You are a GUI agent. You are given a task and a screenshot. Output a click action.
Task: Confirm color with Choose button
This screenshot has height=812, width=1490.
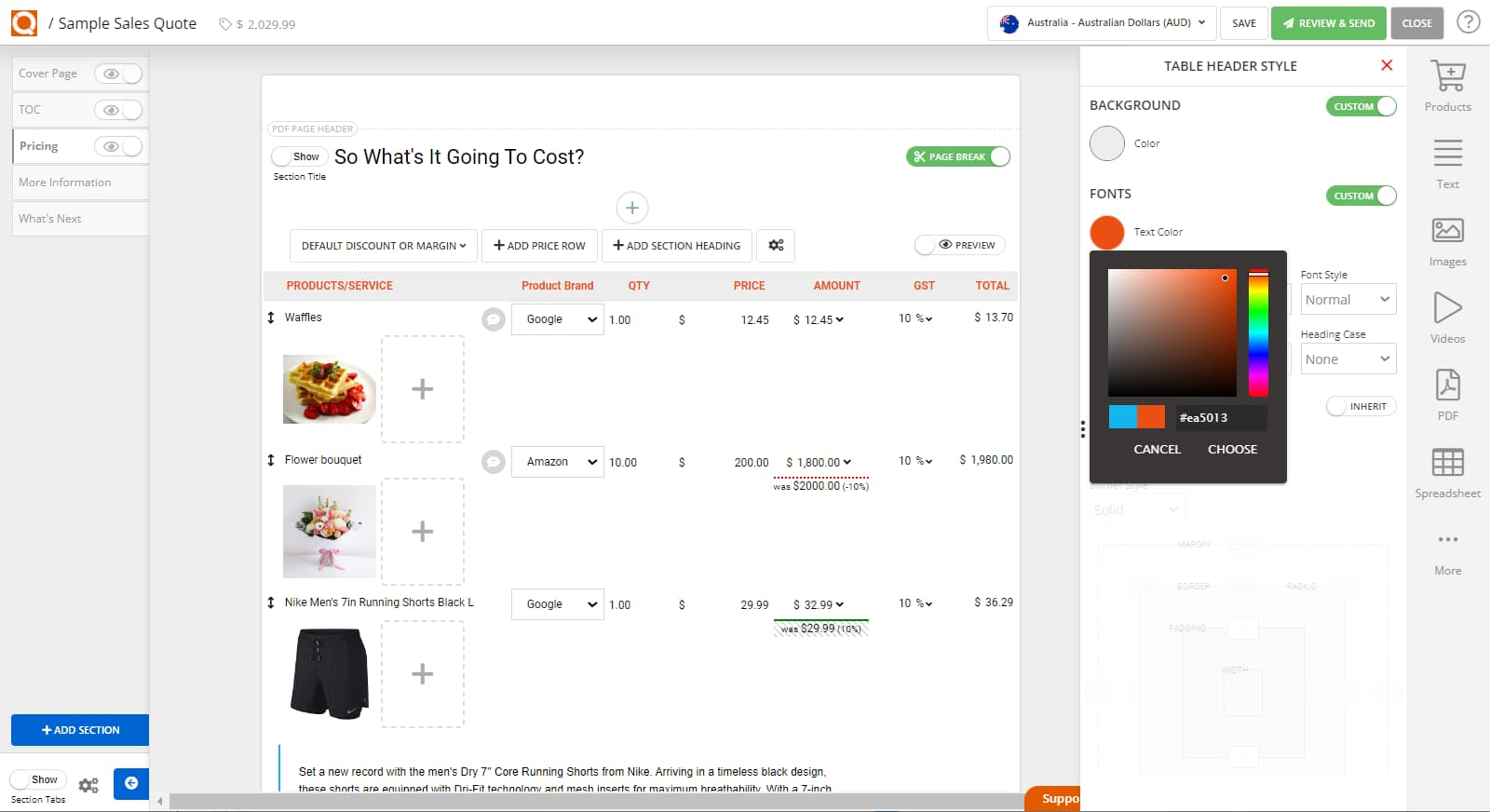tap(1232, 449)
